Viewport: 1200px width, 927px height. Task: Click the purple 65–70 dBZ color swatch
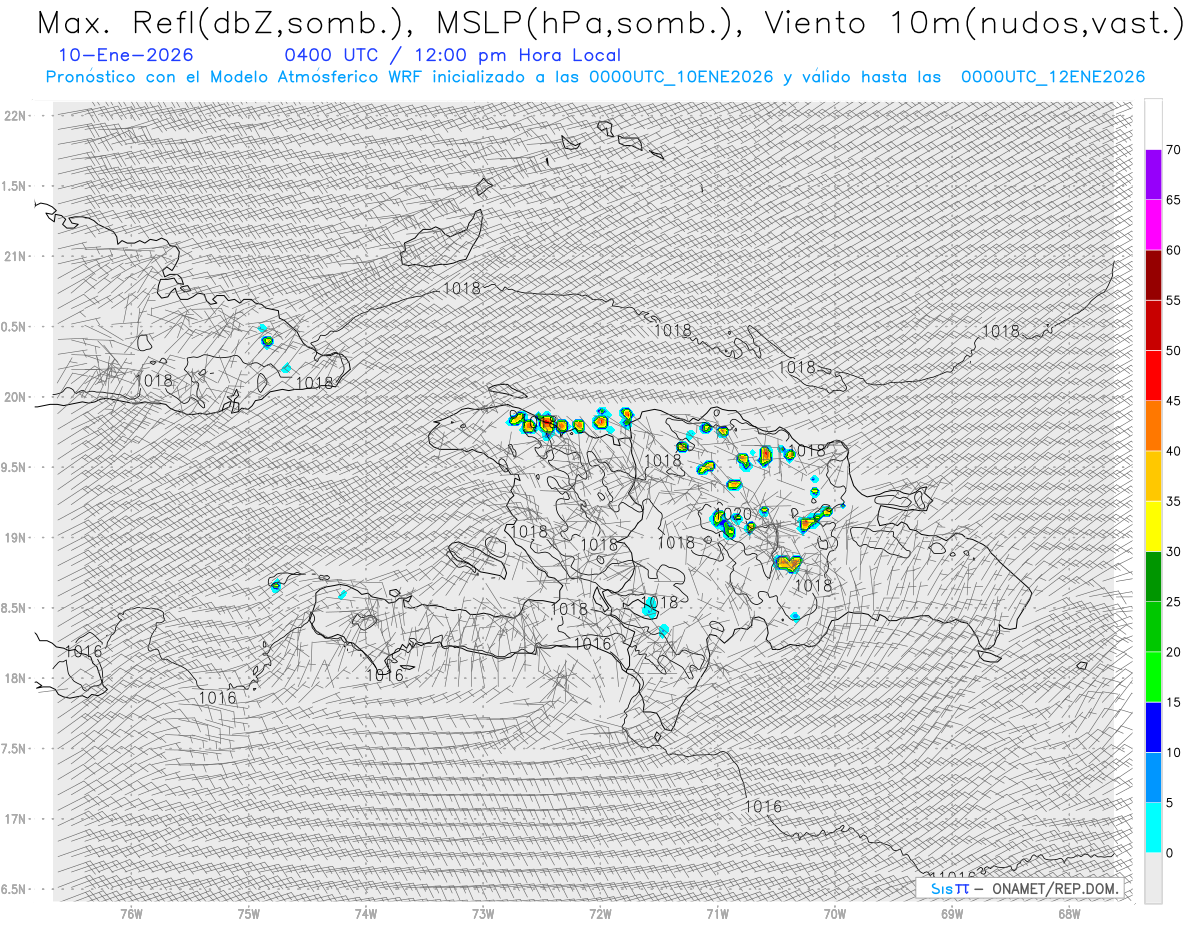point(1153,175)
